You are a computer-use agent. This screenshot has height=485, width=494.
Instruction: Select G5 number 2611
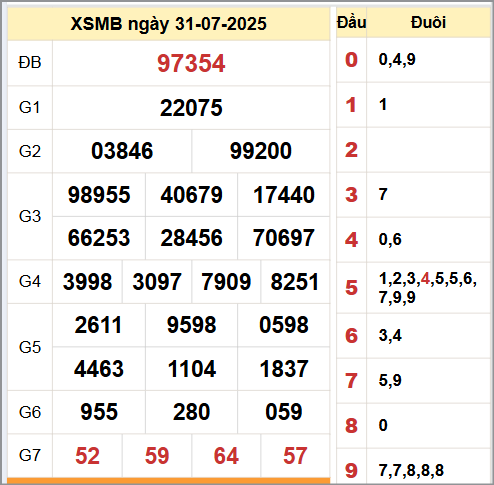pos(98,325)
